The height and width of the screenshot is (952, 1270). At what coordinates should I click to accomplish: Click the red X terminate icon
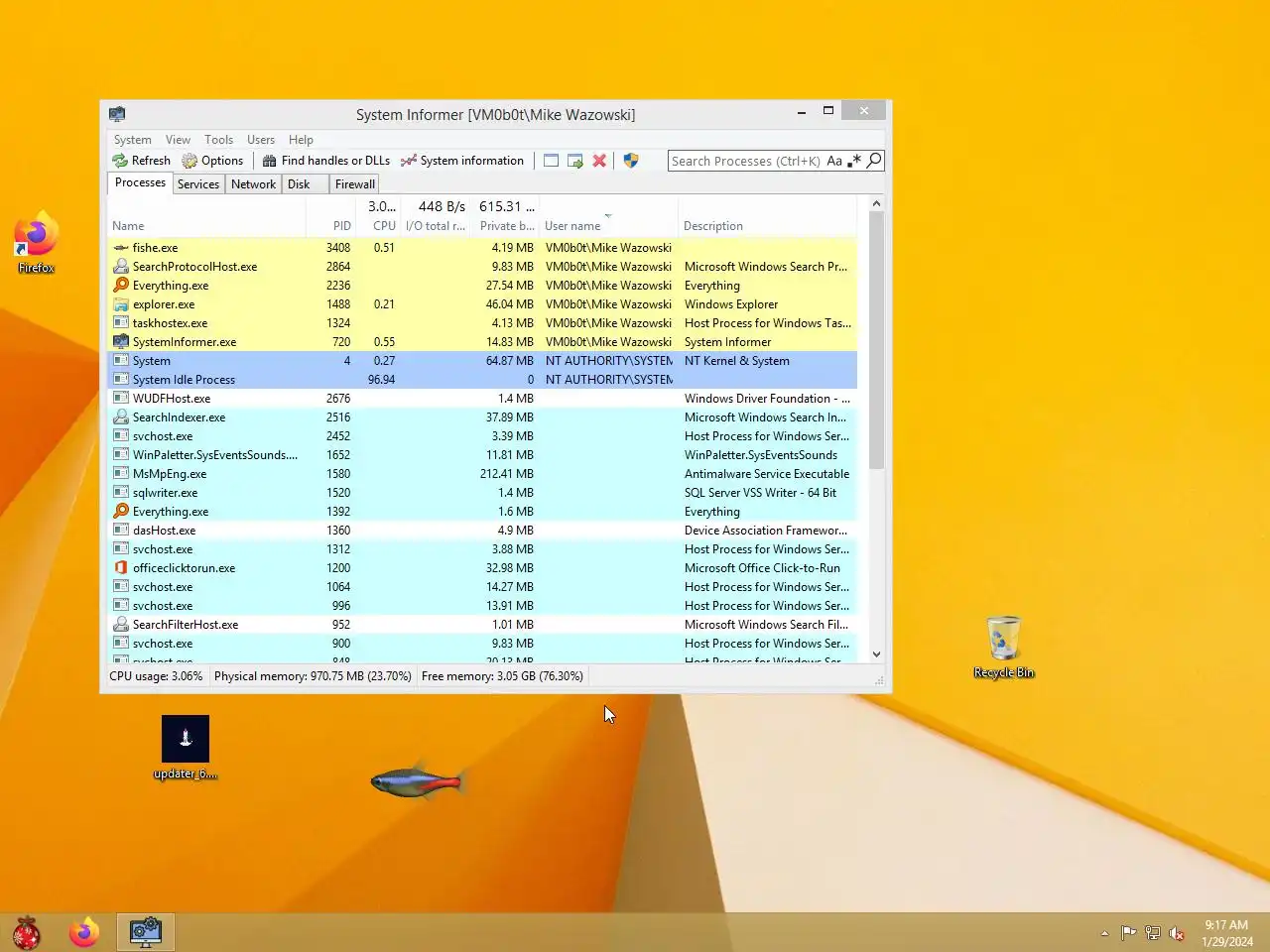point(599,161)
